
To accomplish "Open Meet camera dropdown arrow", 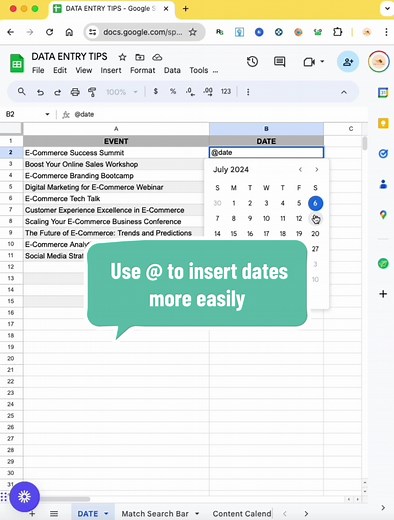I will pos(322,62).
